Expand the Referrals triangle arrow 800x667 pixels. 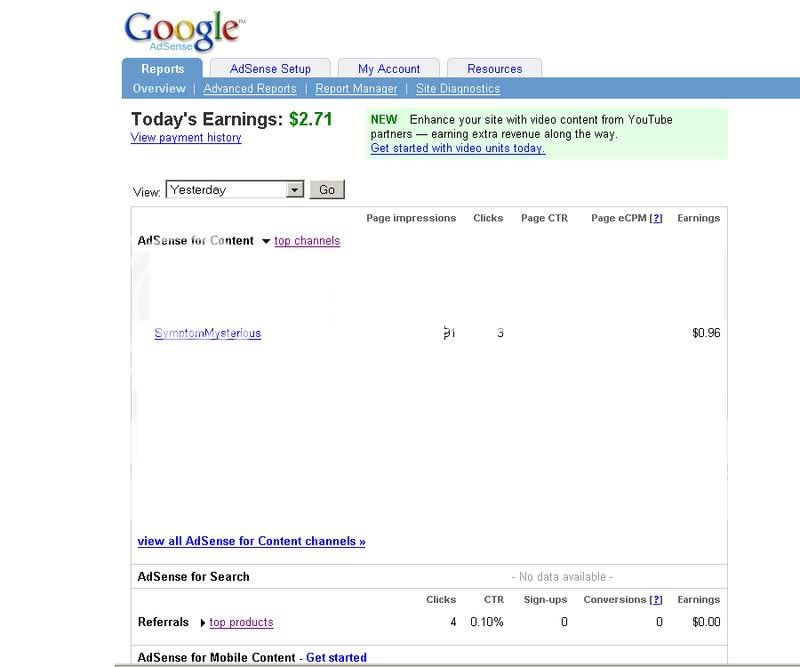click(x=203, y=623)
